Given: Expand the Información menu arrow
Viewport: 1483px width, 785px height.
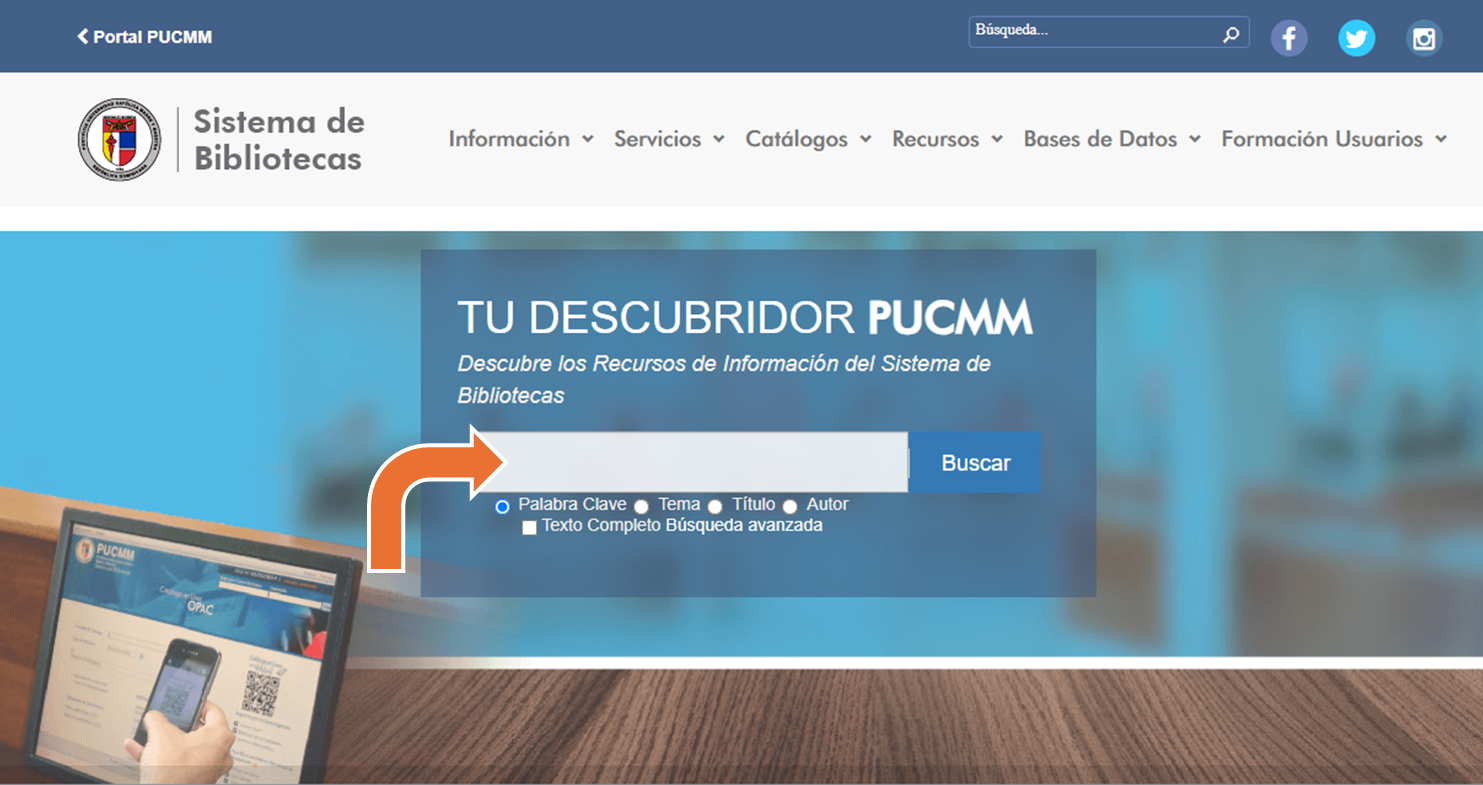Looking at the screenshot, I should (x=587, y=139).
